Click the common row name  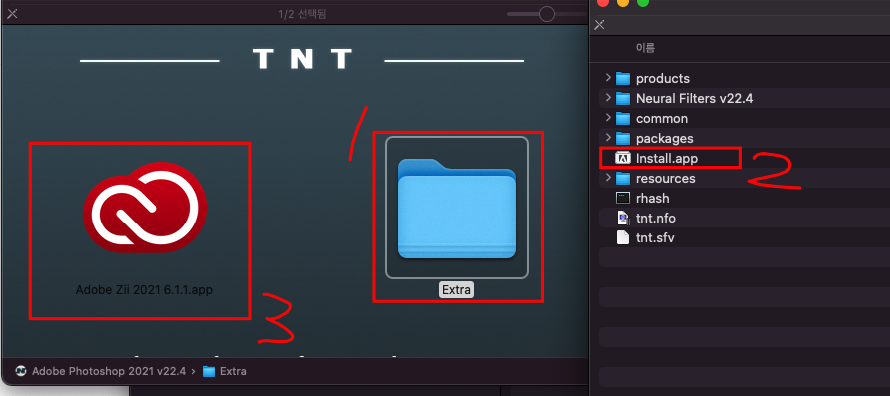(x=662, y=118)
